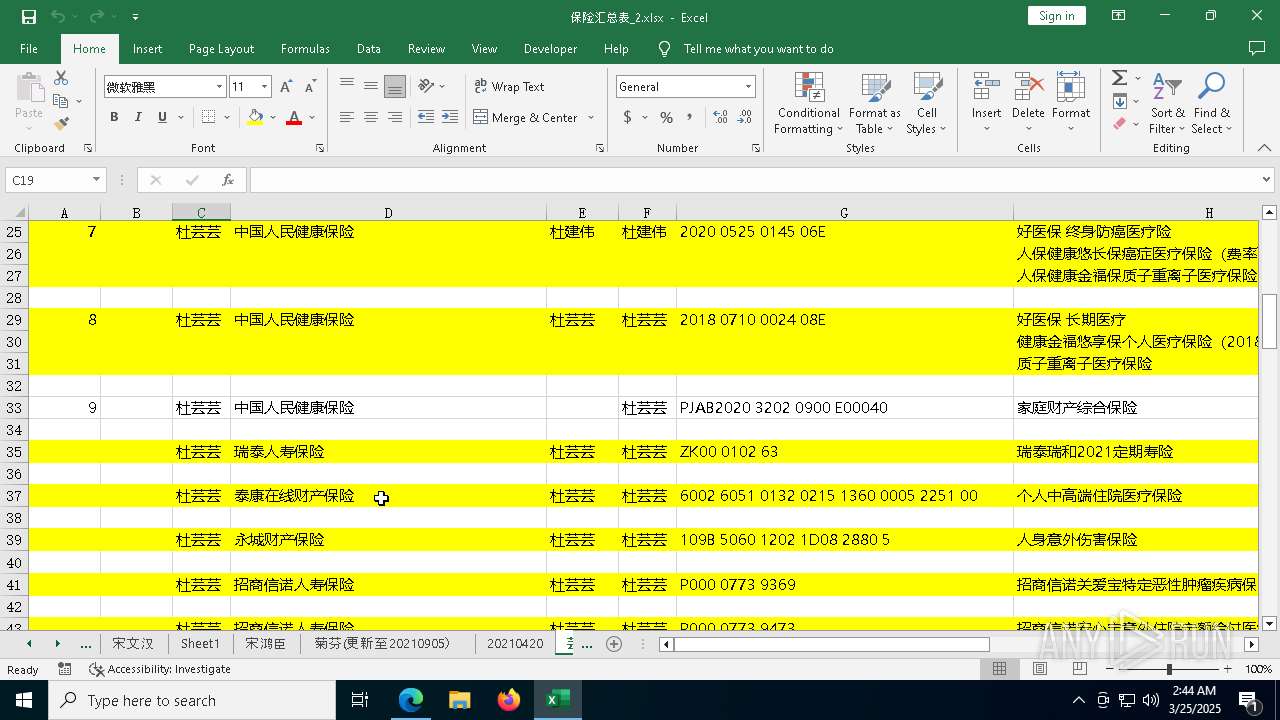The height and width of the screenshot is (720, 1280).
Task: Click Merge & Center
Action: pos(526,117)
